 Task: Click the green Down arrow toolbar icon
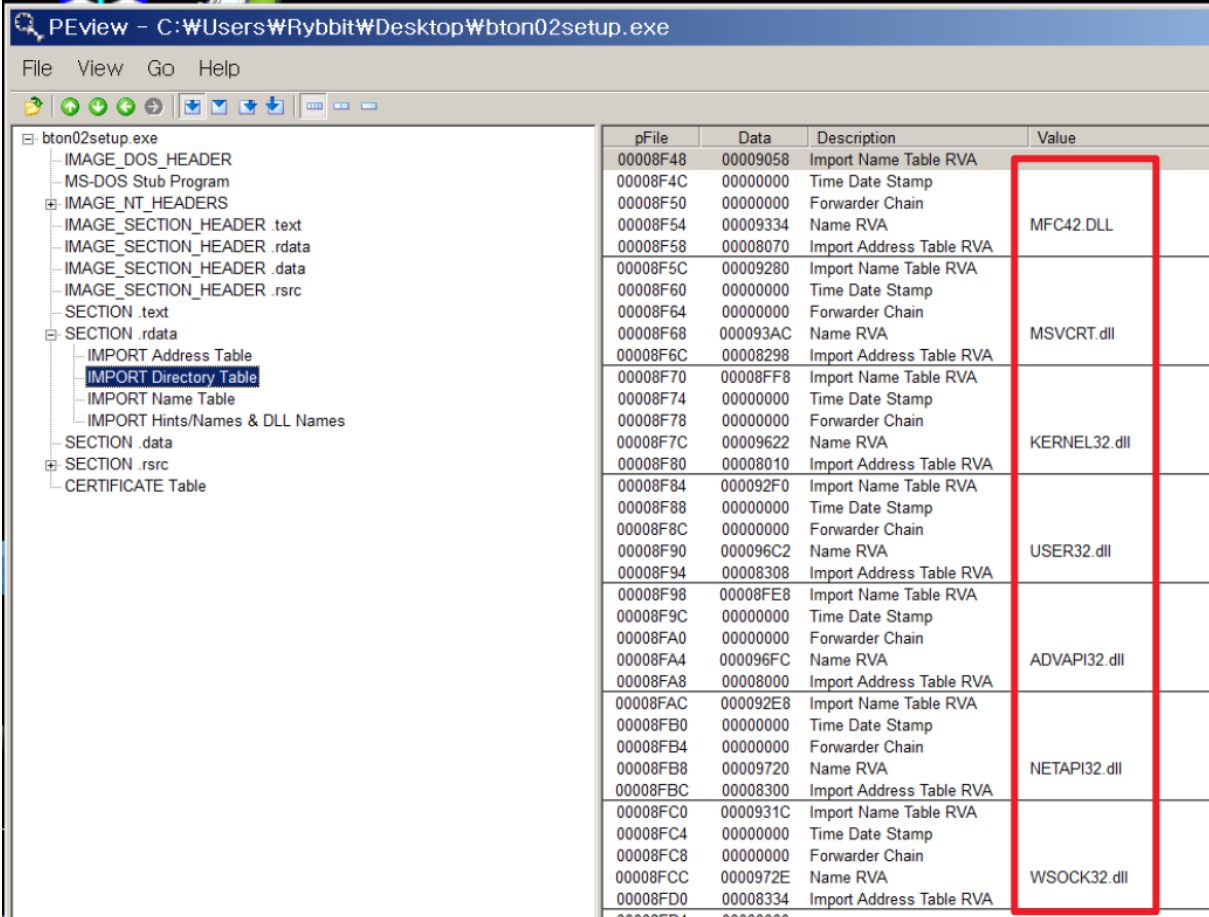tap(98, 106)
